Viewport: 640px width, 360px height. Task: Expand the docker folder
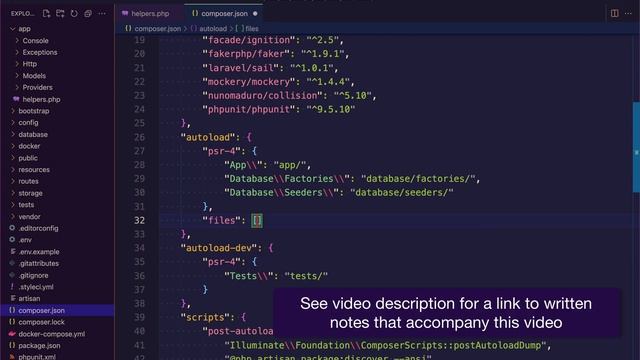tap(13, 146)
